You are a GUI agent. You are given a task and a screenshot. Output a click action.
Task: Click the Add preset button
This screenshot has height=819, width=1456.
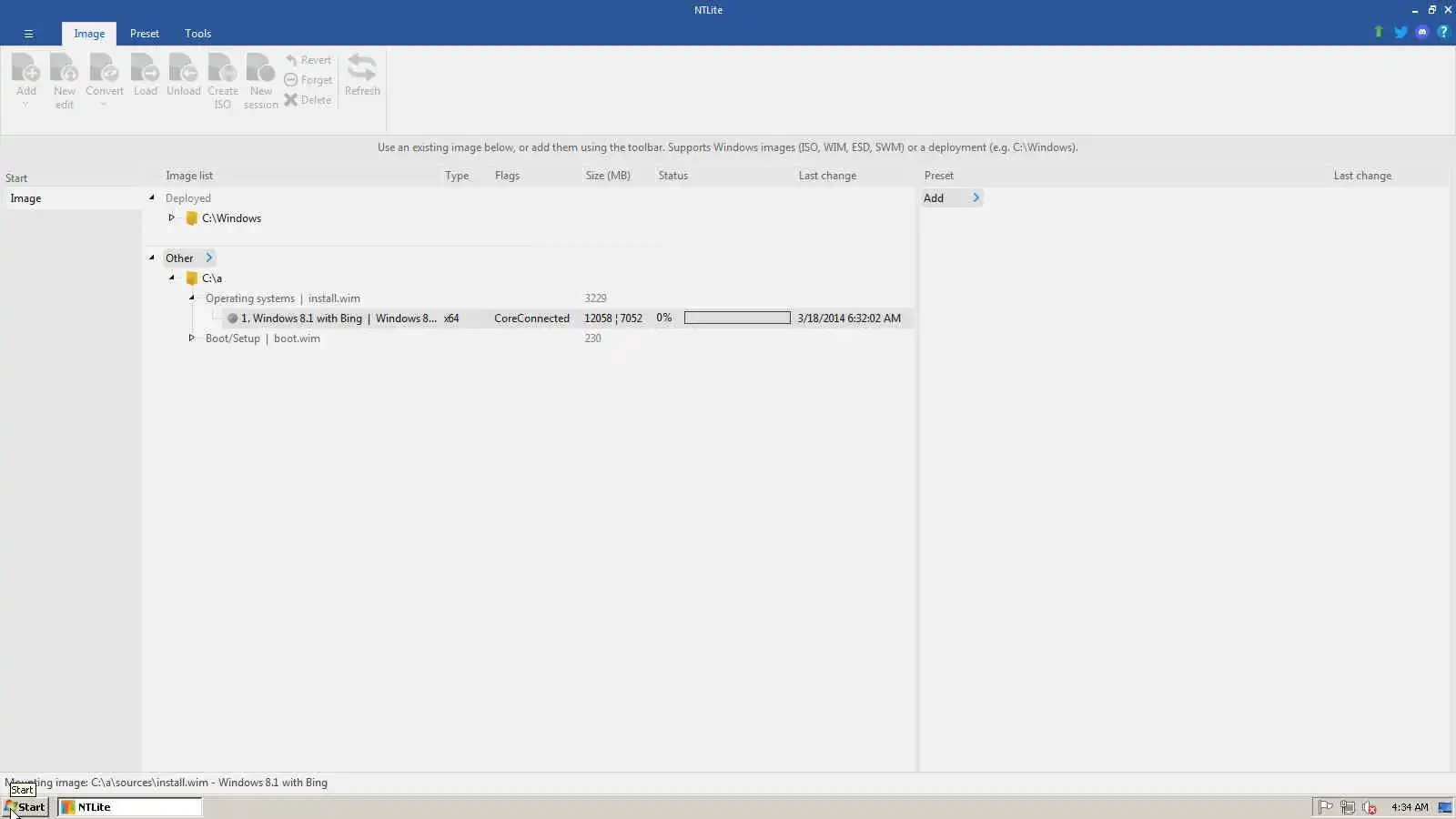point(952,198)
